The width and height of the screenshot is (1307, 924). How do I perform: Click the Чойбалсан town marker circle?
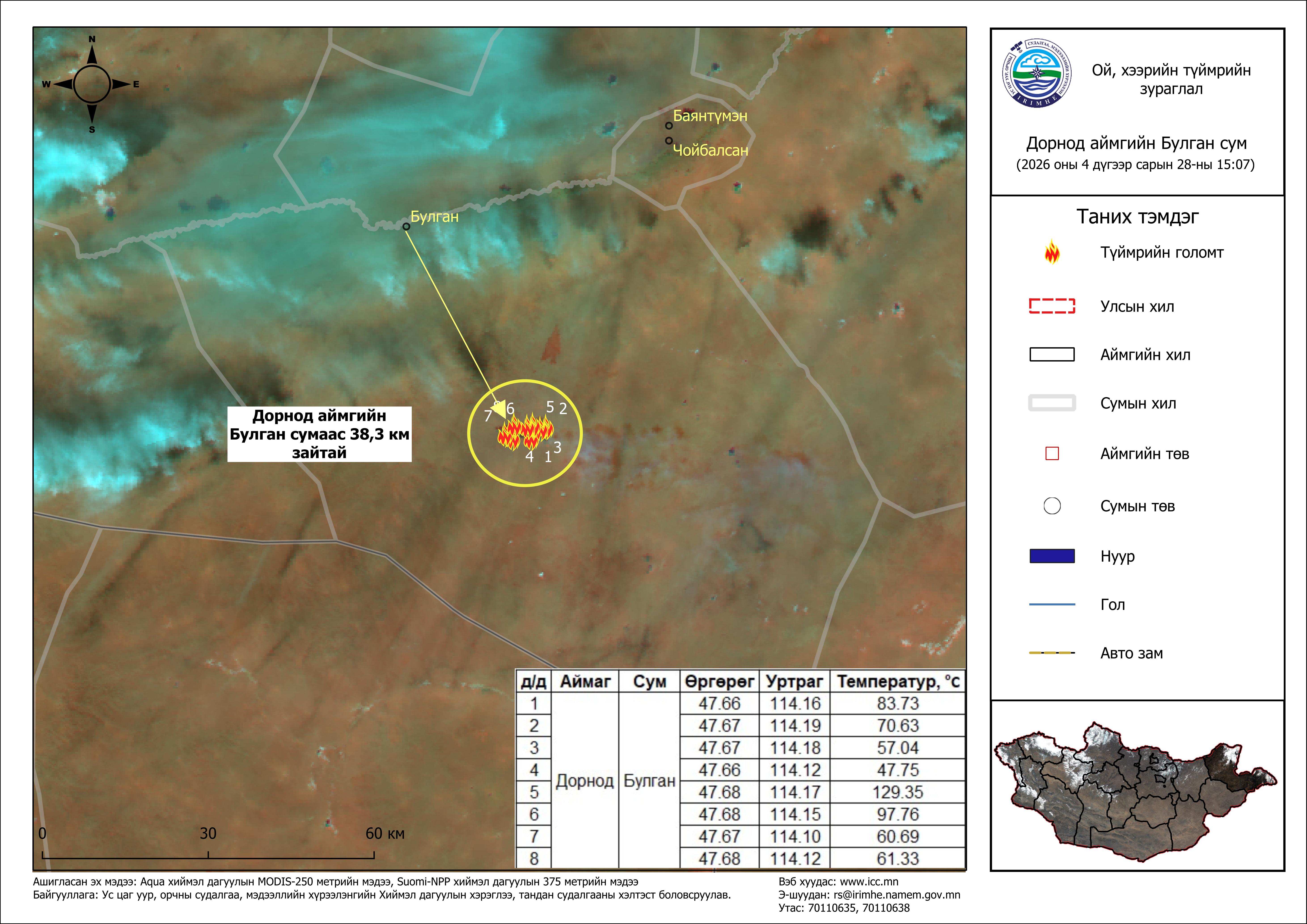669,141
